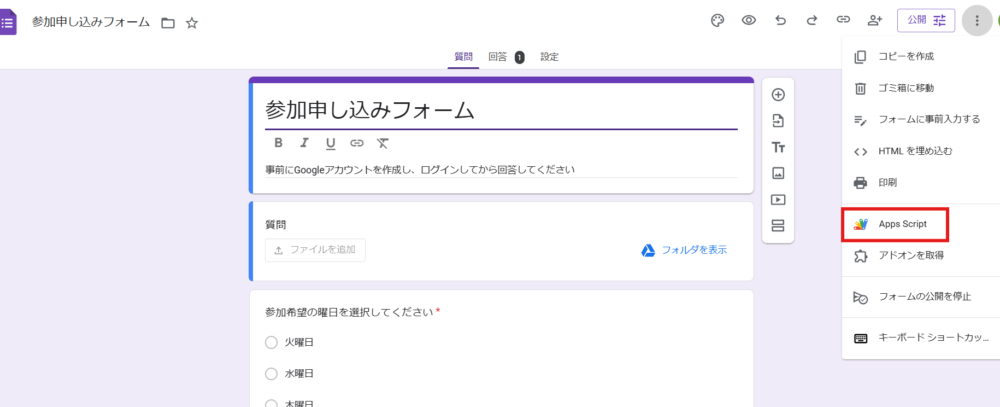Add title and description icon
1000x407 pixels.
(778, 147)
